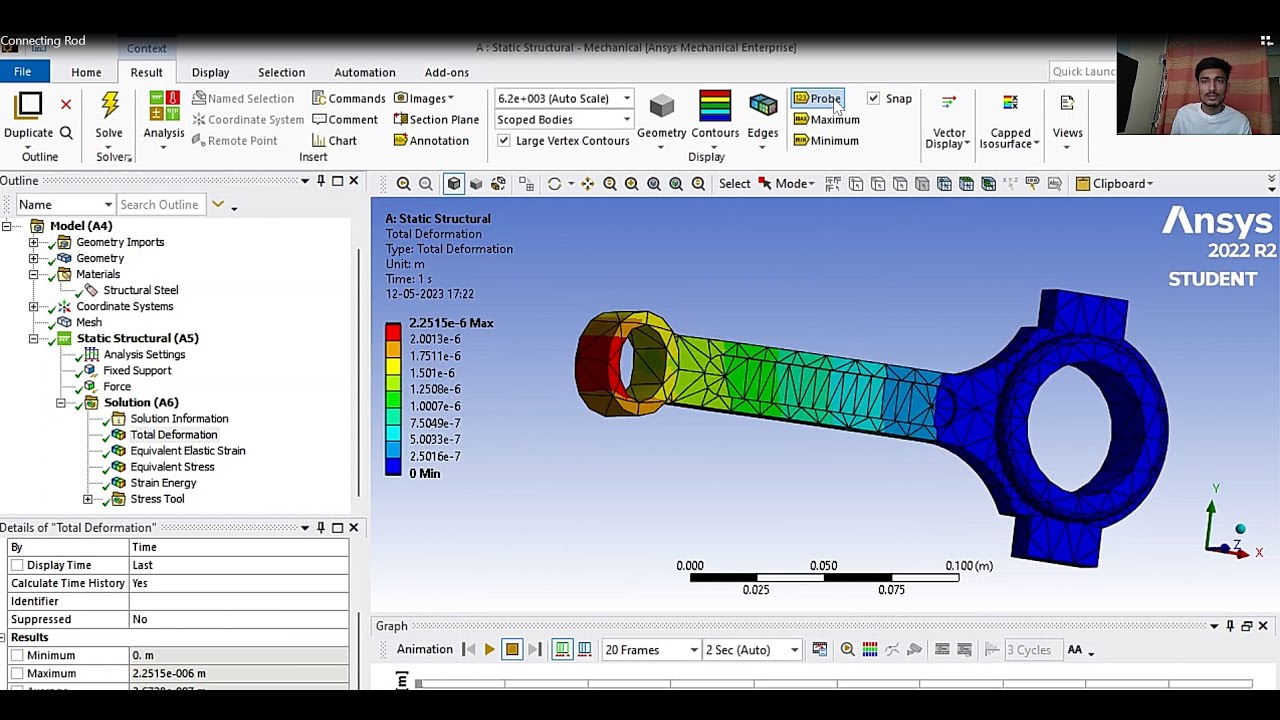Click the Commands insert button
This screenshot has height=720, width=1280.
coord(348,98)
